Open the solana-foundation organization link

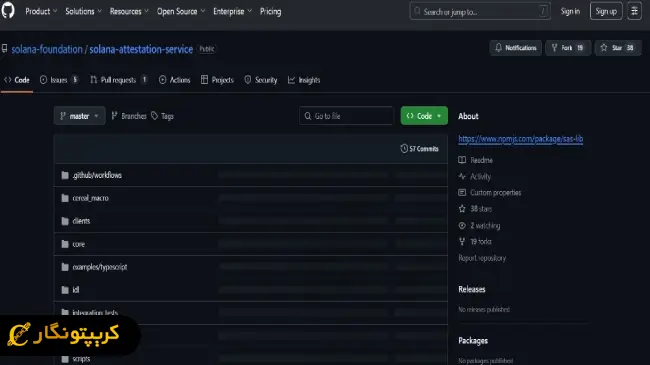pyautogui.click(x=47, y=49)
